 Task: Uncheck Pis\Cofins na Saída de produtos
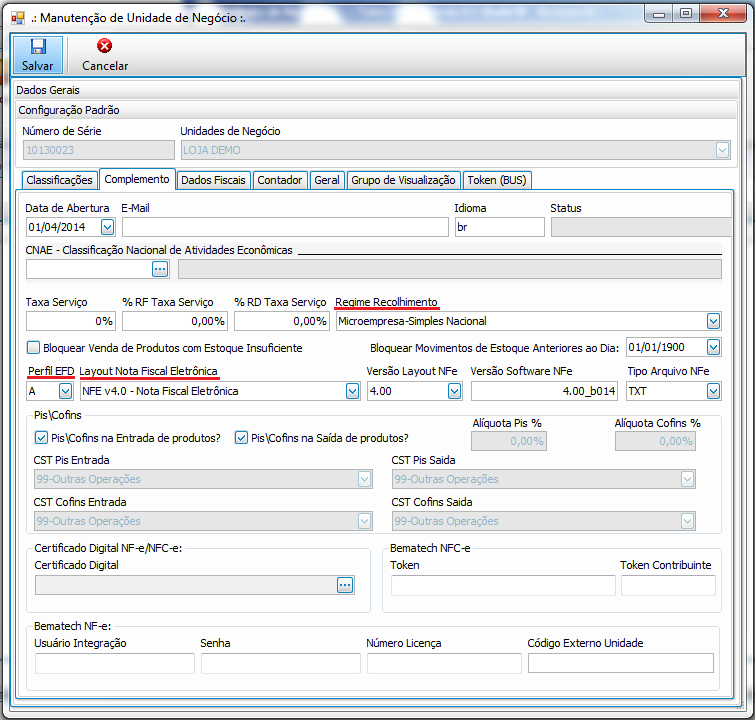click(x=241, y=438)
